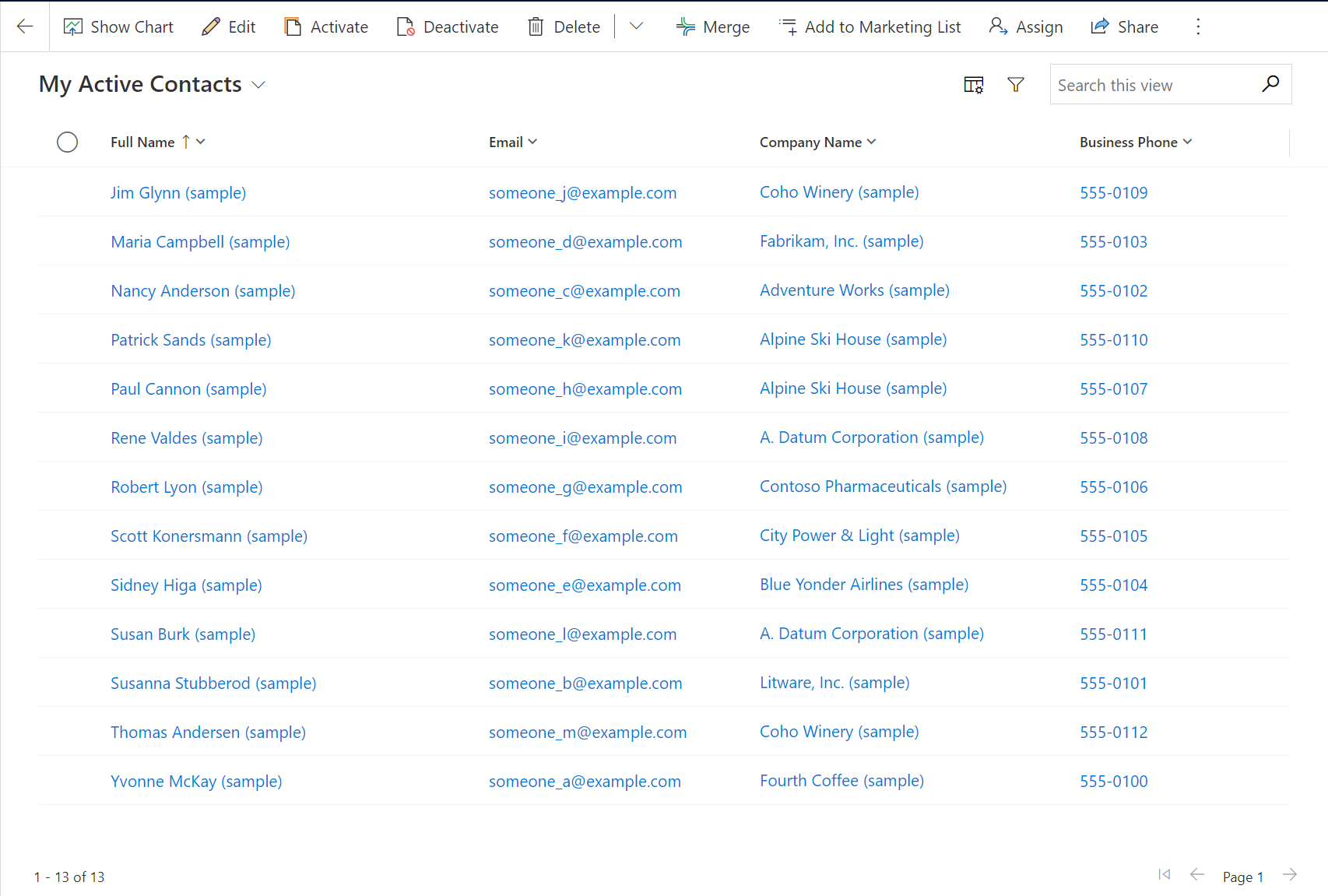Click phone number 555-0106

(1113, 487)
